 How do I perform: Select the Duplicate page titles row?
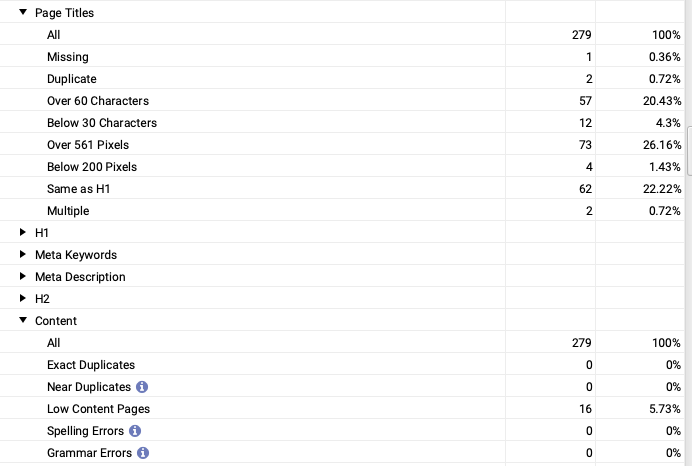point(342,78)
